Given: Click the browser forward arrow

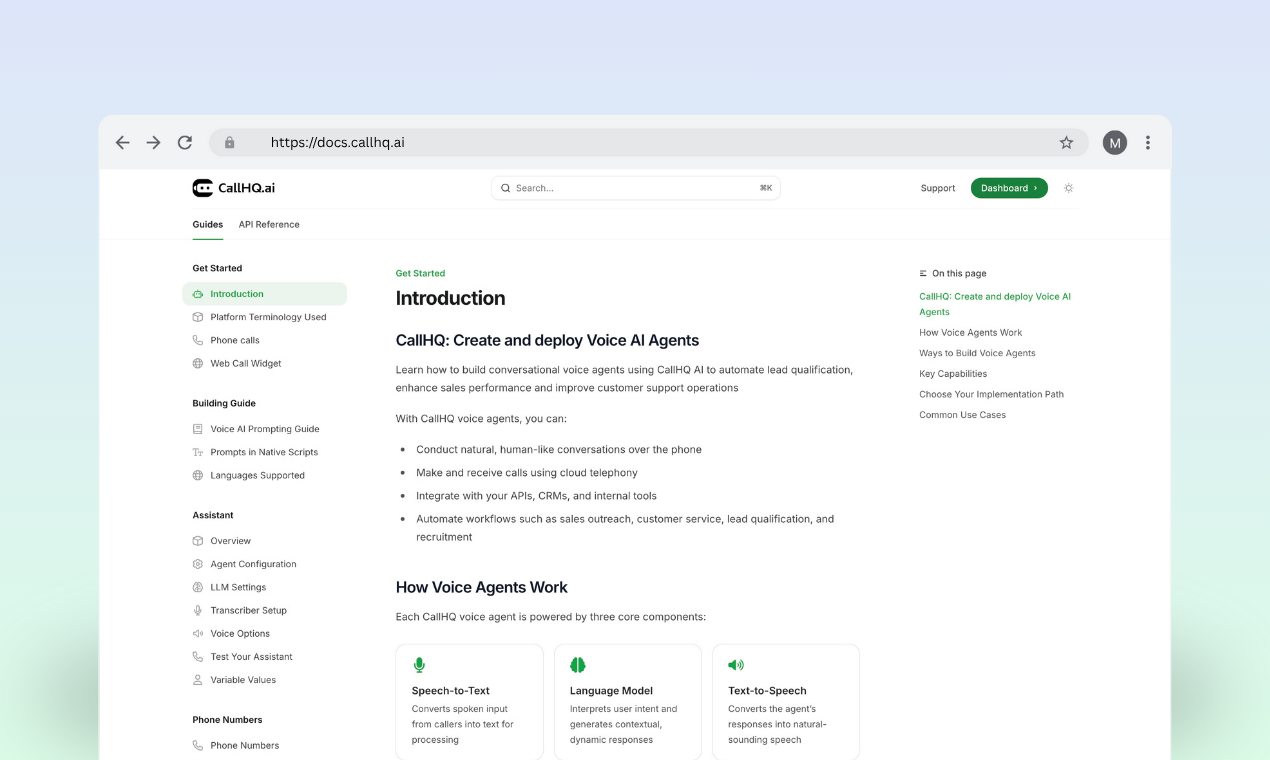Looking at the screenshot, I should (153, 143).
